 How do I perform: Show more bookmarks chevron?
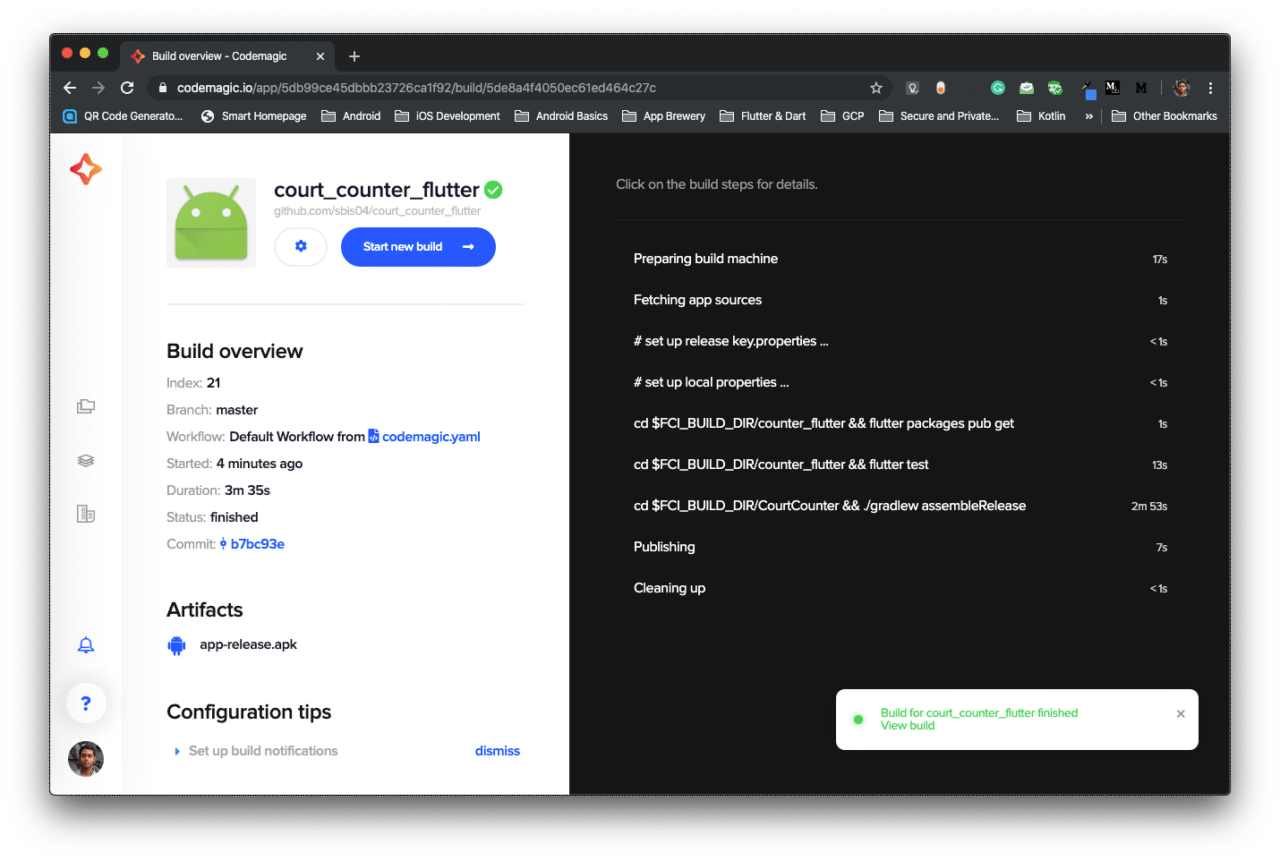pos(1089,116)
